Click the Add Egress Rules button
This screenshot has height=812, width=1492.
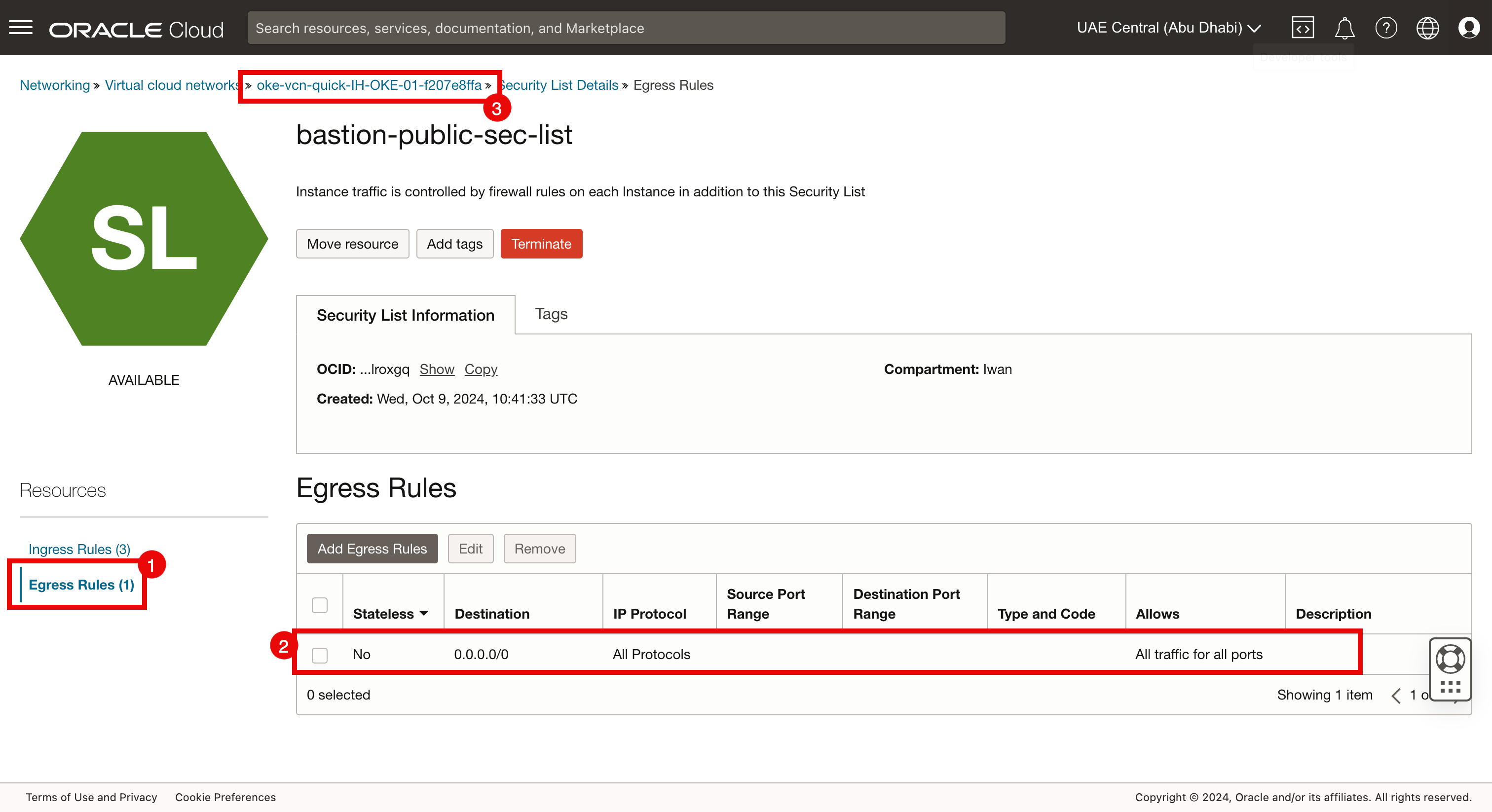(372, 548)
